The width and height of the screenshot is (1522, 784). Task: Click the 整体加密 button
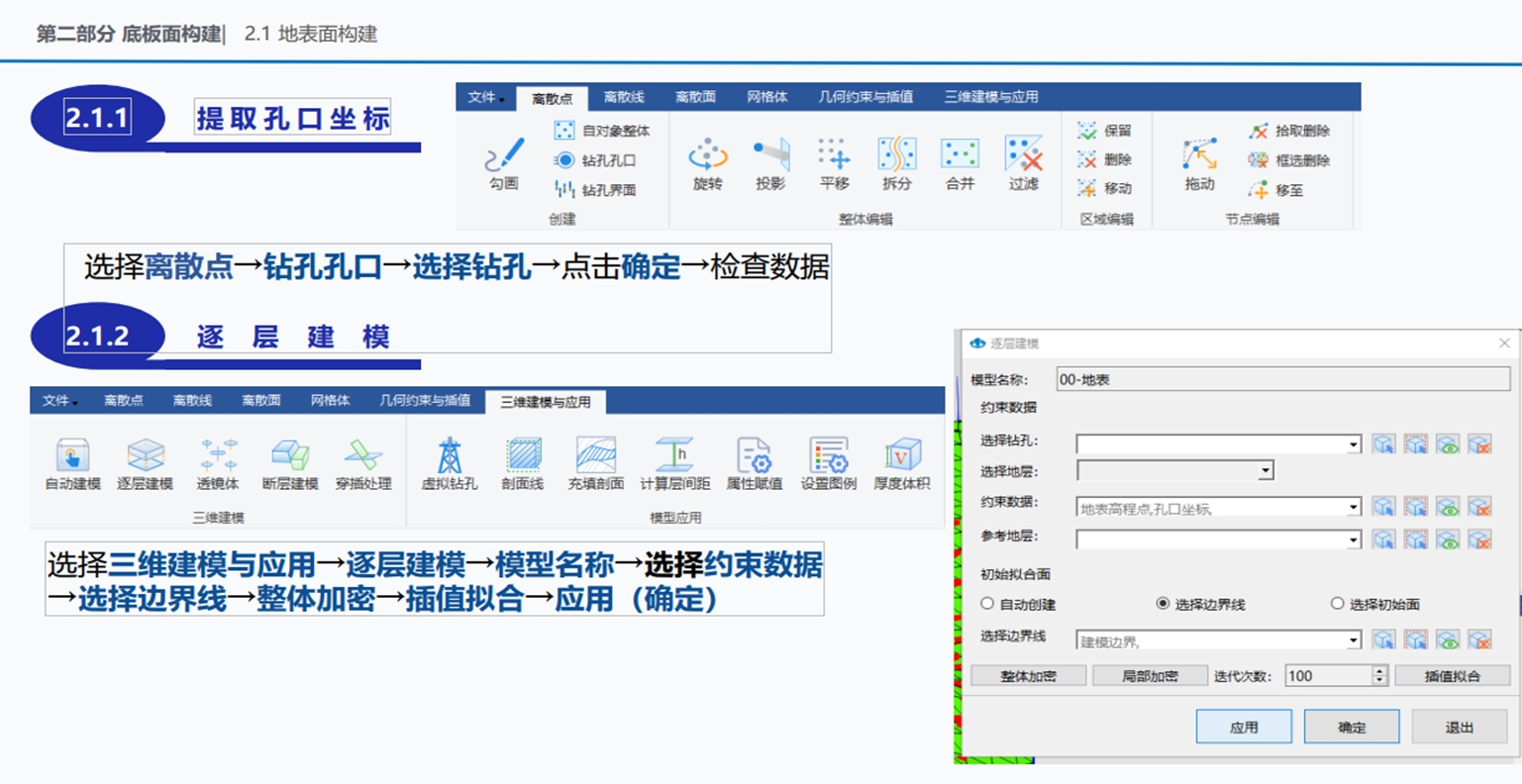[x=1028, y=676]
